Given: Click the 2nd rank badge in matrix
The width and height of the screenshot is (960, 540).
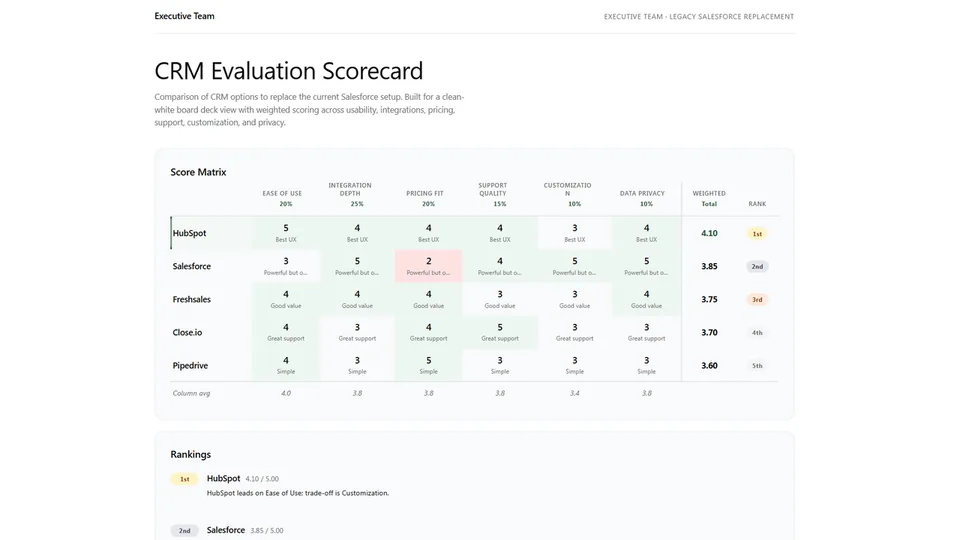Looking at the screenshot, I should tap(757, 266).
